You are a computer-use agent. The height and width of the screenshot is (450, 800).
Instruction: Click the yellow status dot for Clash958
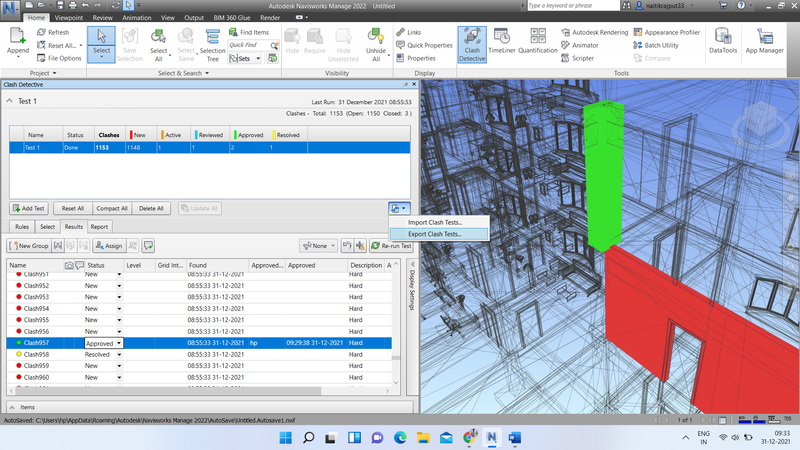(x=19, y=354)
